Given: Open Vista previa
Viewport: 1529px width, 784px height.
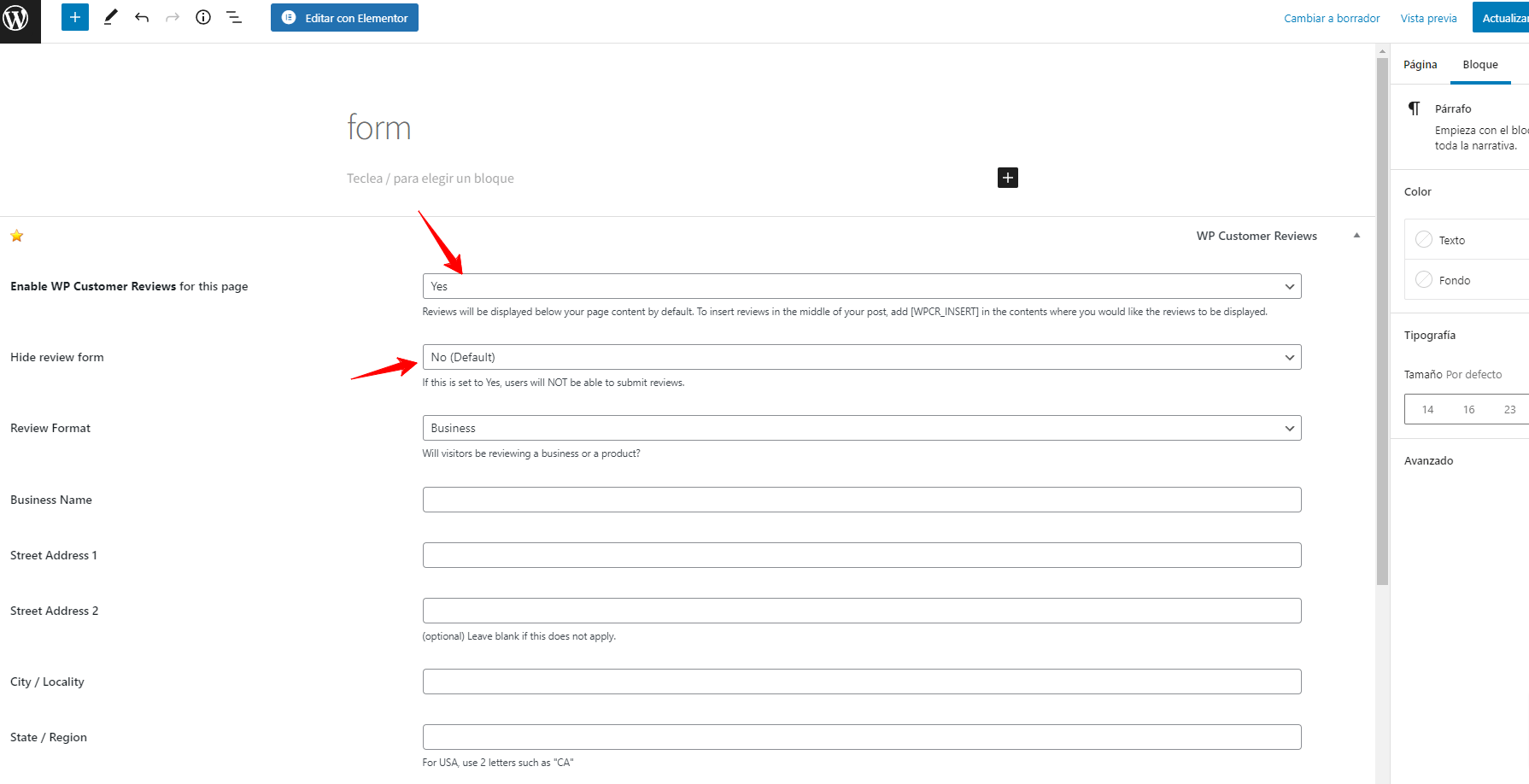Looking at the screenshot, I should coord(1429,18).
